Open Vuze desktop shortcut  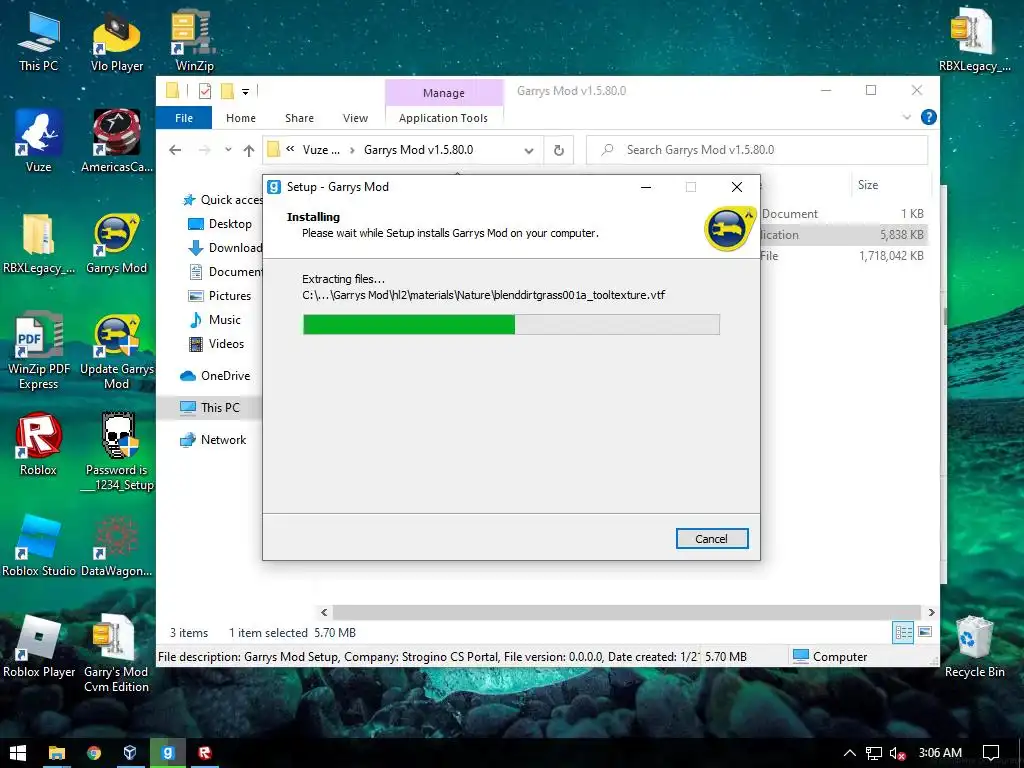pyautogui.click(x=38, y=142)
